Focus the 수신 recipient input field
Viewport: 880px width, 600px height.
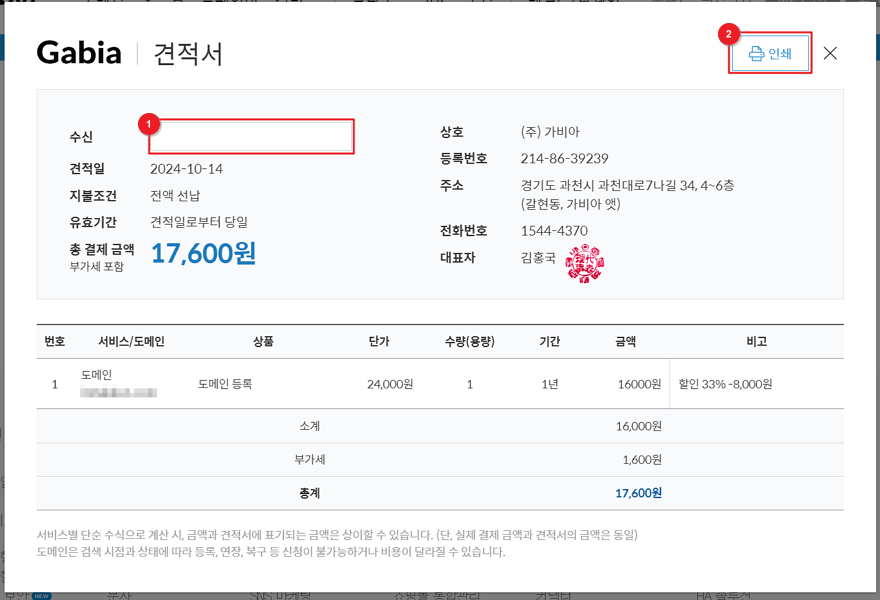pos(251,136)
